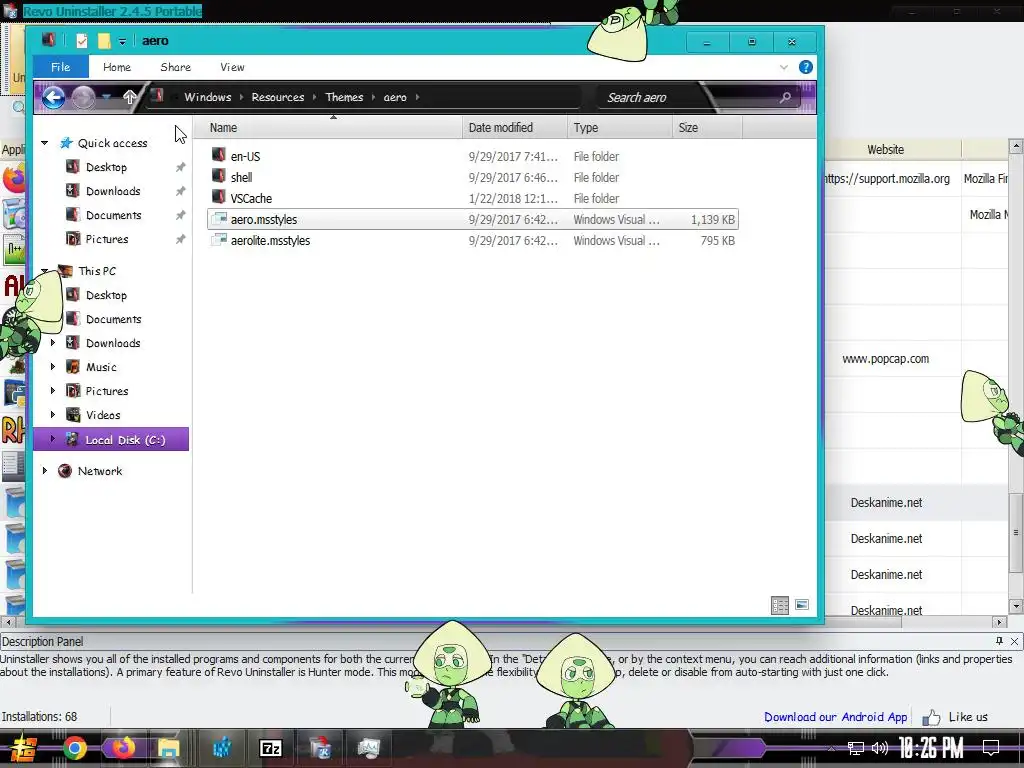Select Themes in the address breadcrumb
This screenshot has height=768, width=1024.
click(x=344, y=97)
